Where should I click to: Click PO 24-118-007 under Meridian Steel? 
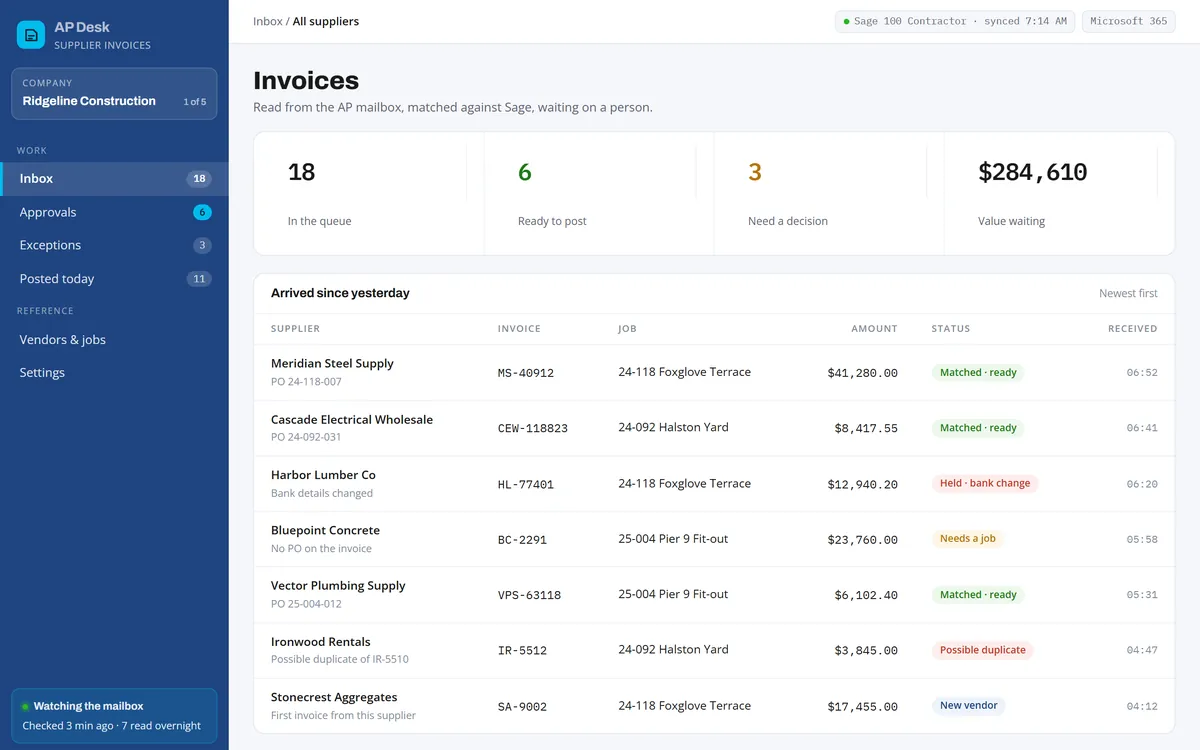click(x=306, y=382)
